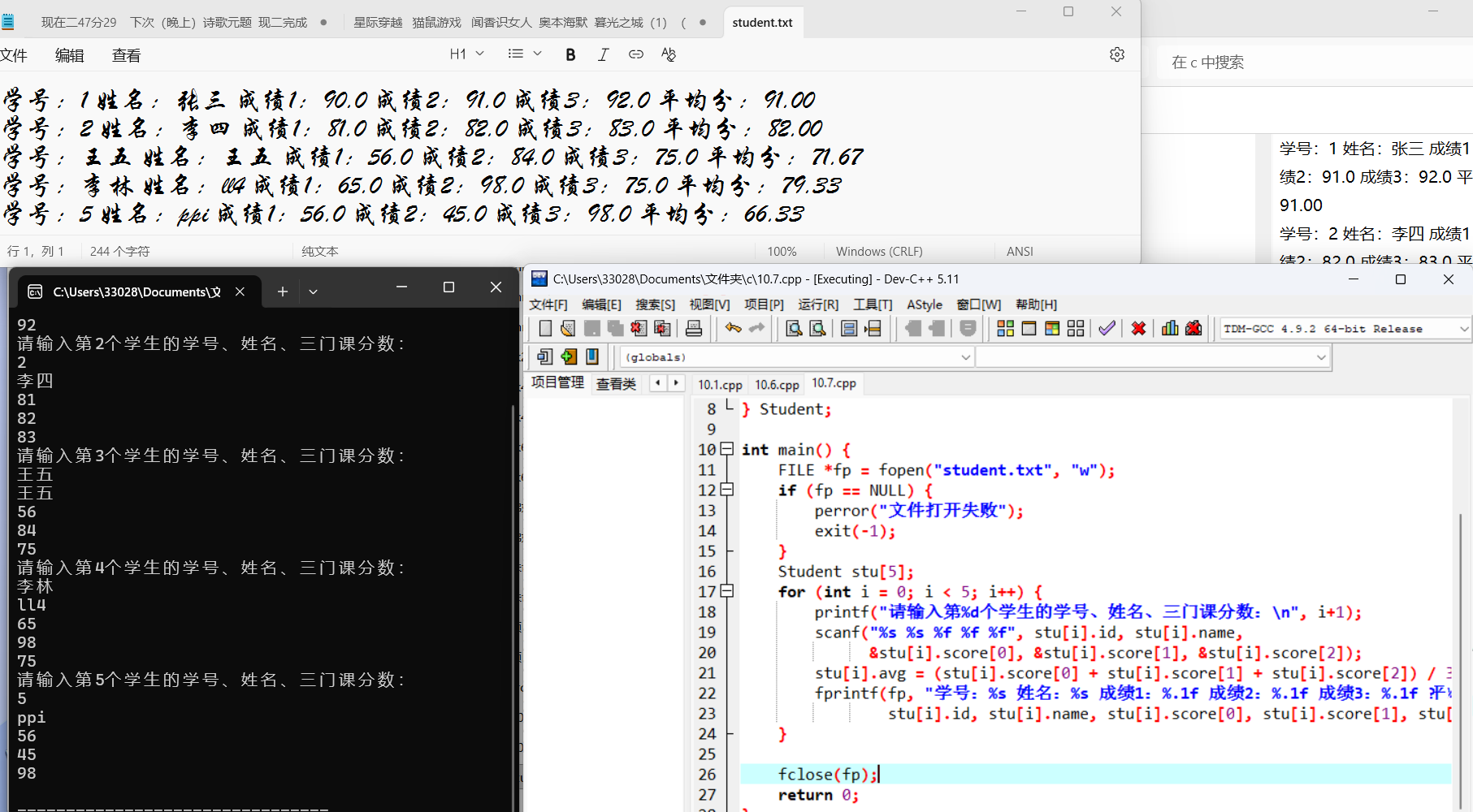Open the 编辑 menu in Notepad

pyautogui.click(x=69, y=55)
